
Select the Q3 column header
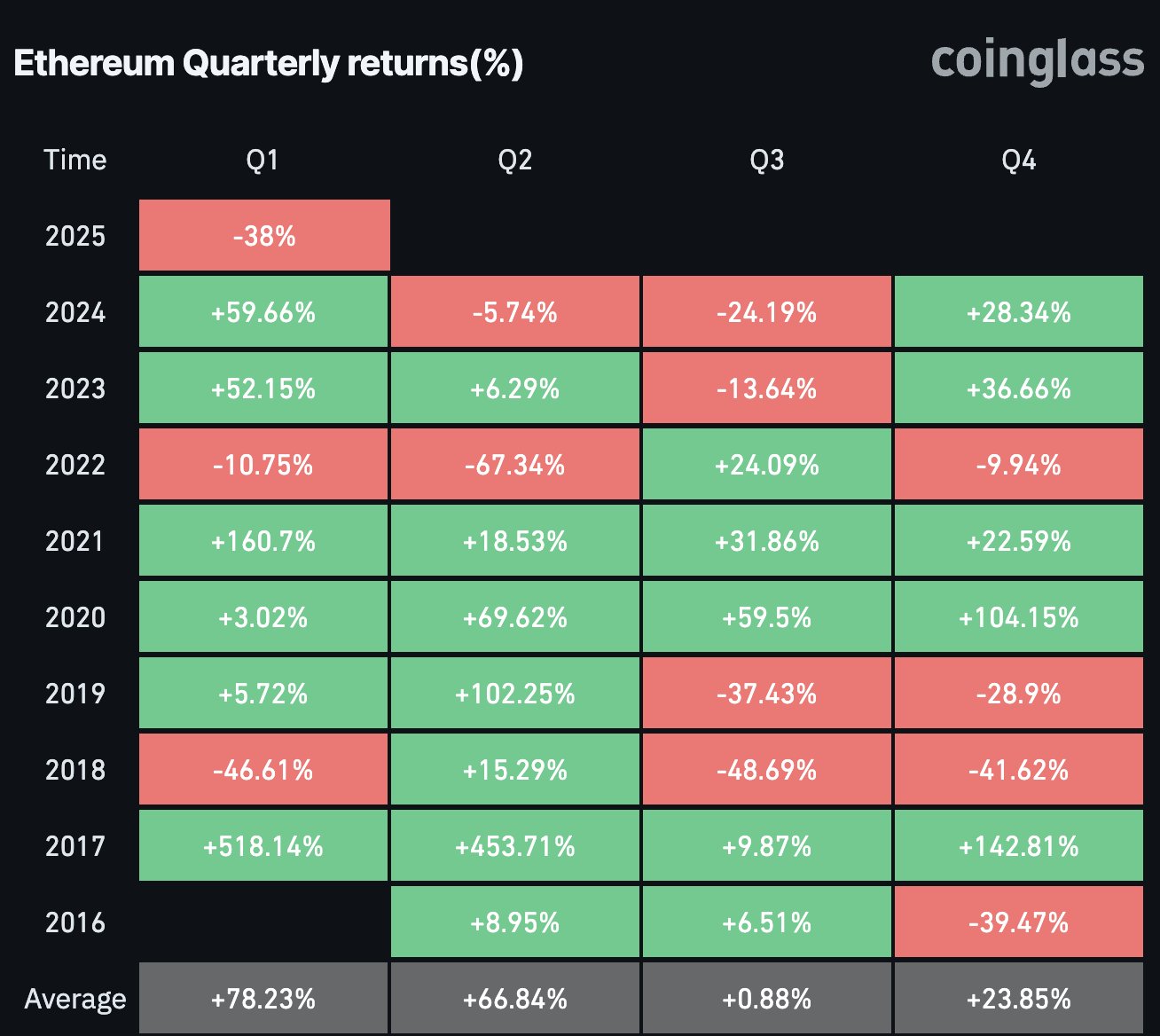[766, 160]
